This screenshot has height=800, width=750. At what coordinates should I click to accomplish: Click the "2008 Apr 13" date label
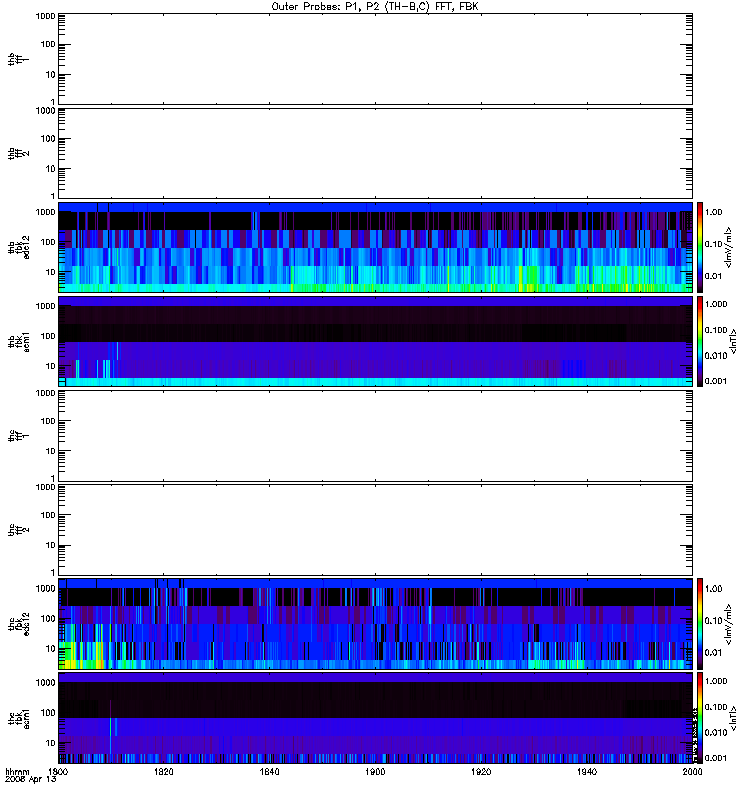point(31,780)
